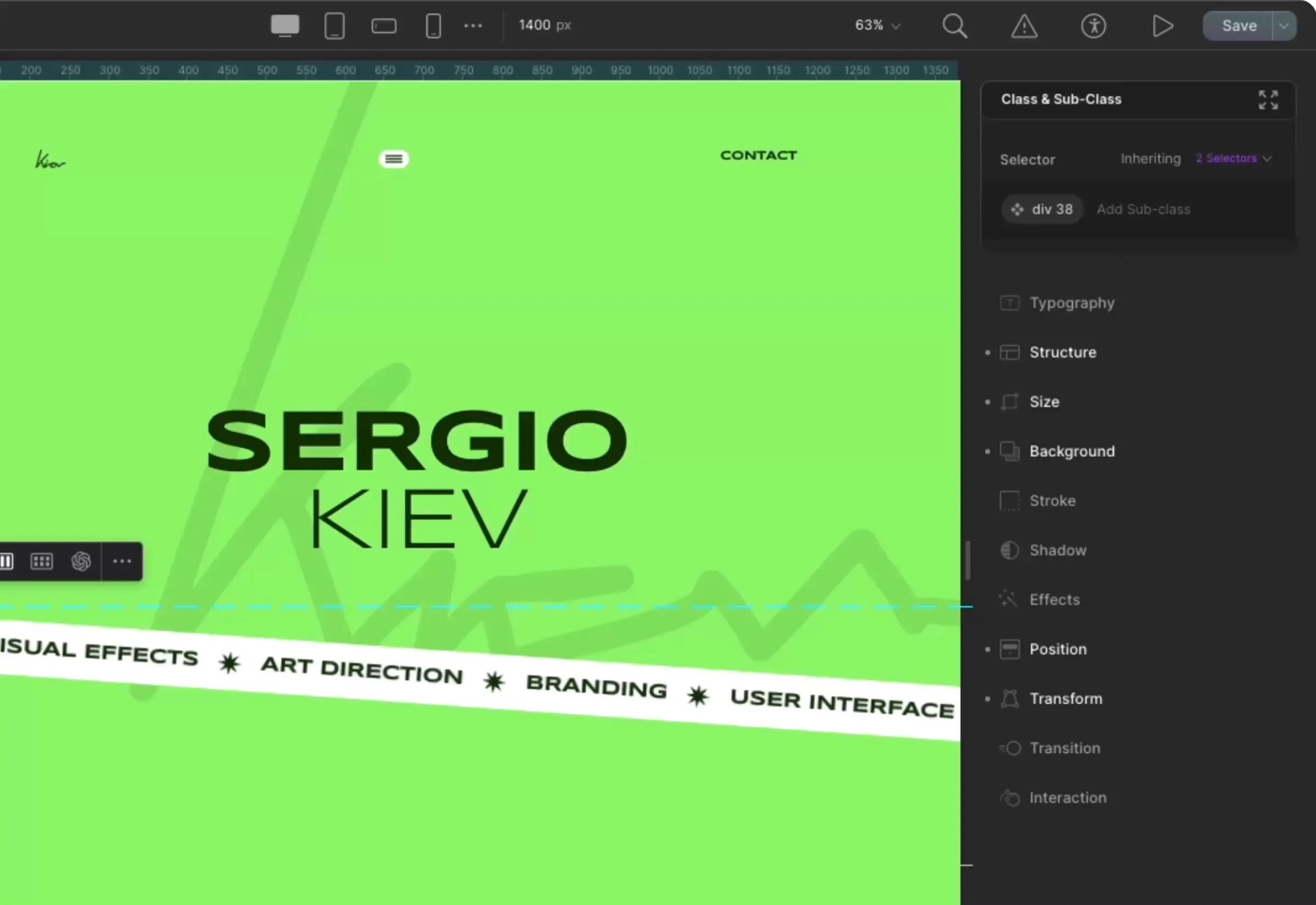The width and height of the screenshot is (1316, 905).
Task: Select the SERGIO heading on canvas
Action: [417, 440]
